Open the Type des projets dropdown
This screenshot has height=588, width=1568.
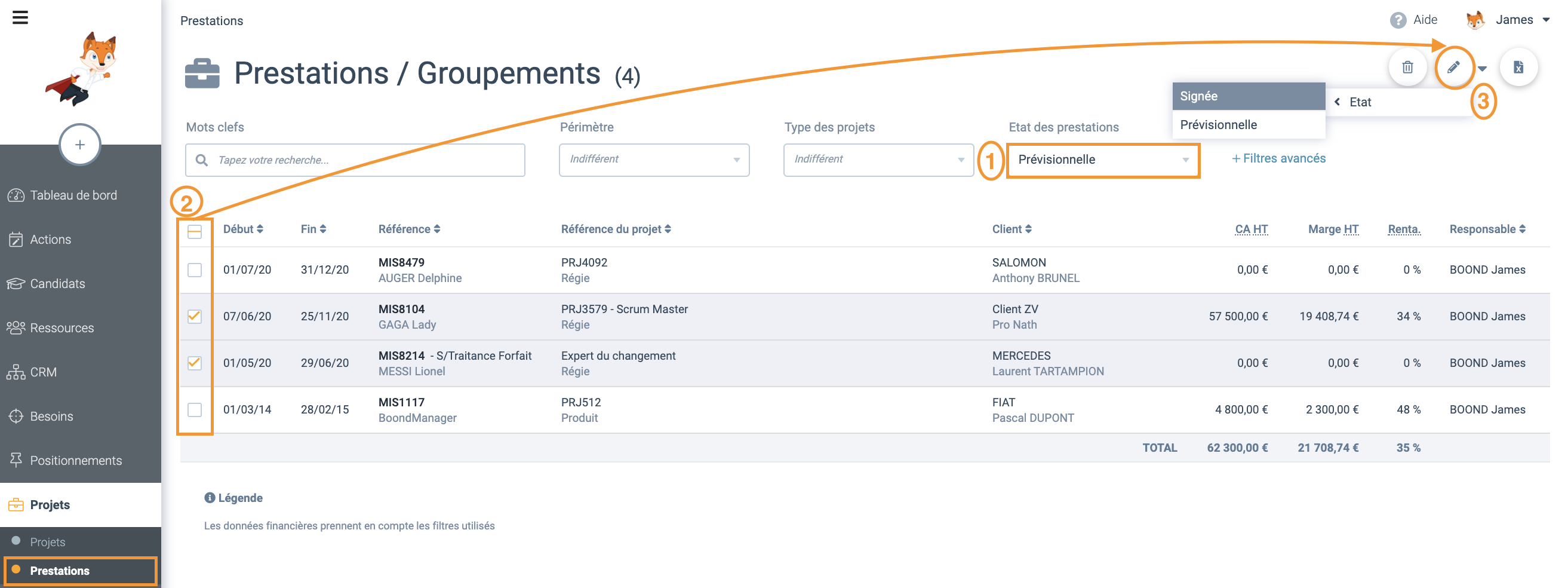pos(878,160)
